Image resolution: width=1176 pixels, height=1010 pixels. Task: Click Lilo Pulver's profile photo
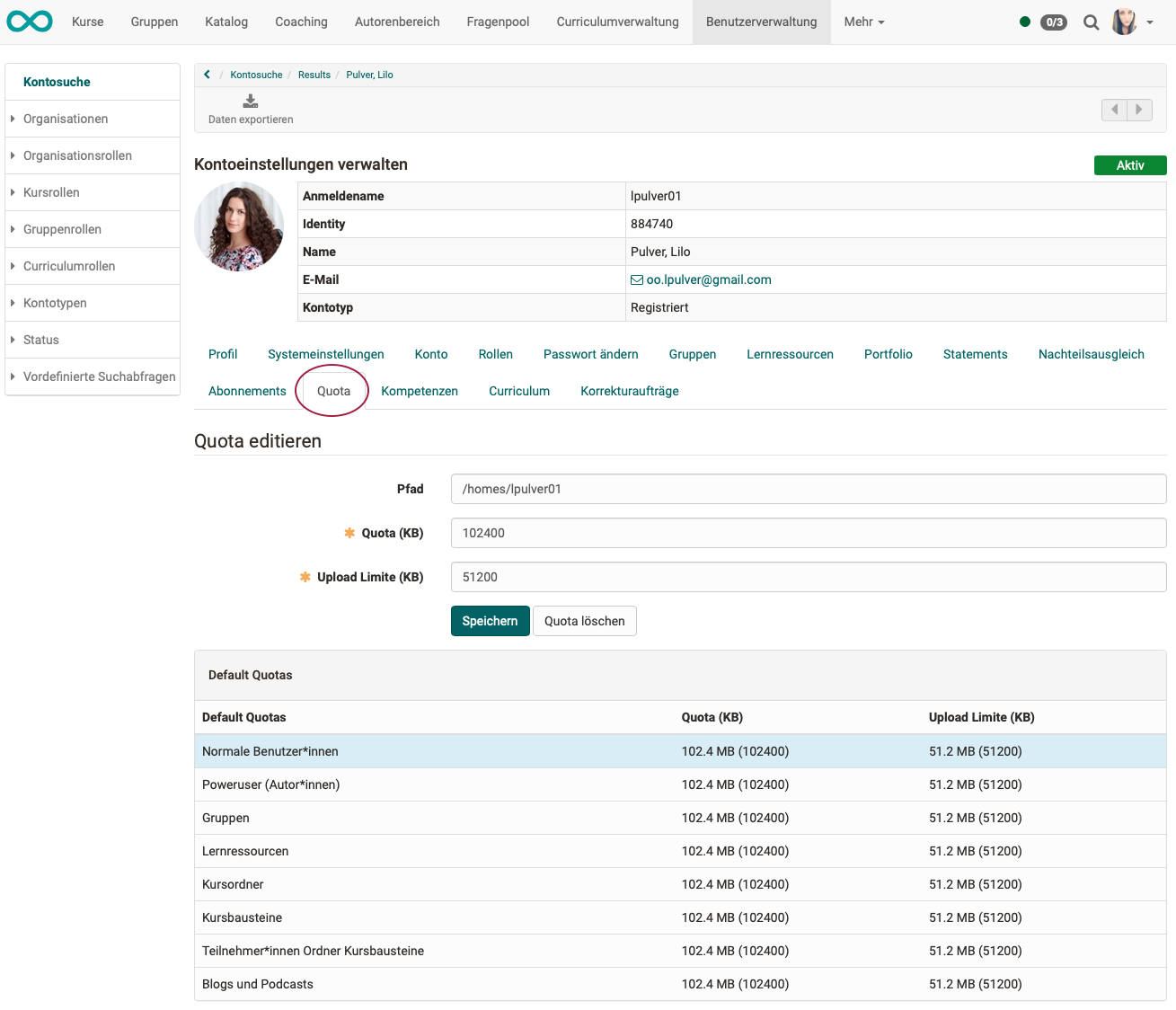[239, 226]
